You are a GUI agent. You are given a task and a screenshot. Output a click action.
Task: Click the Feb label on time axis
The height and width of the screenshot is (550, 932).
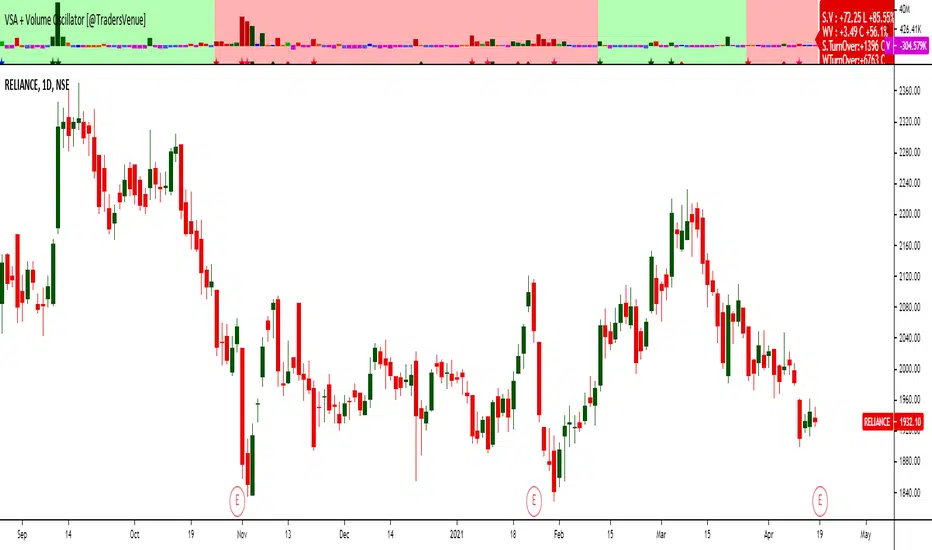pyautogui.click(x=559, y=535)
